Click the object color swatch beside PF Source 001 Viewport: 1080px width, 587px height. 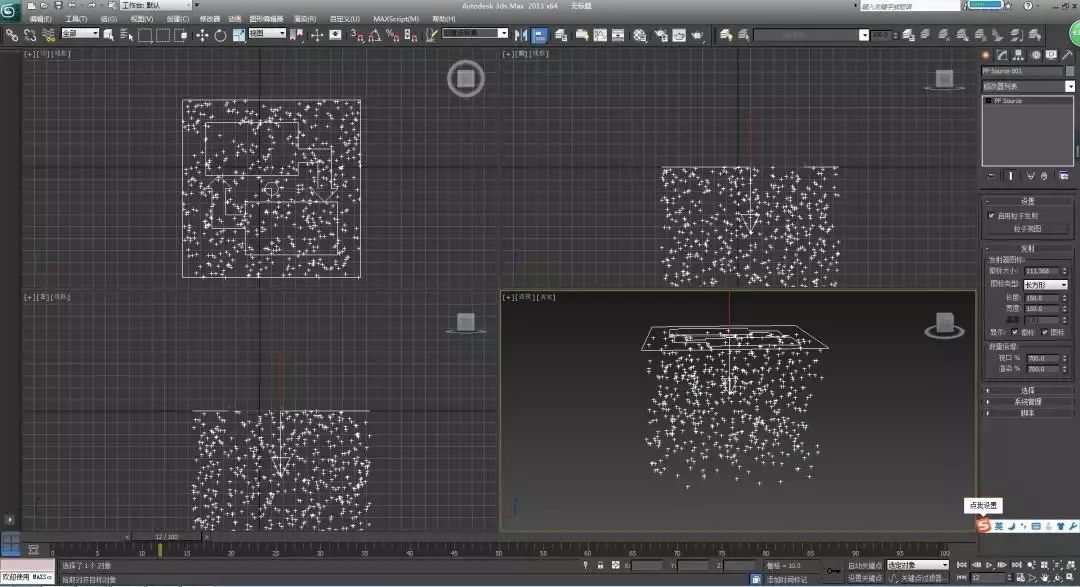[1070, 71]
